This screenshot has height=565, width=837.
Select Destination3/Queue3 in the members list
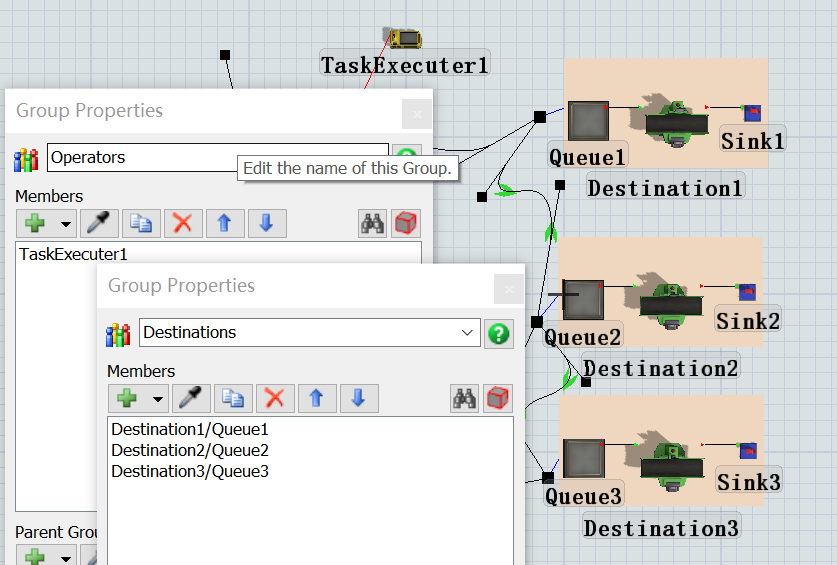pos(190,472)
